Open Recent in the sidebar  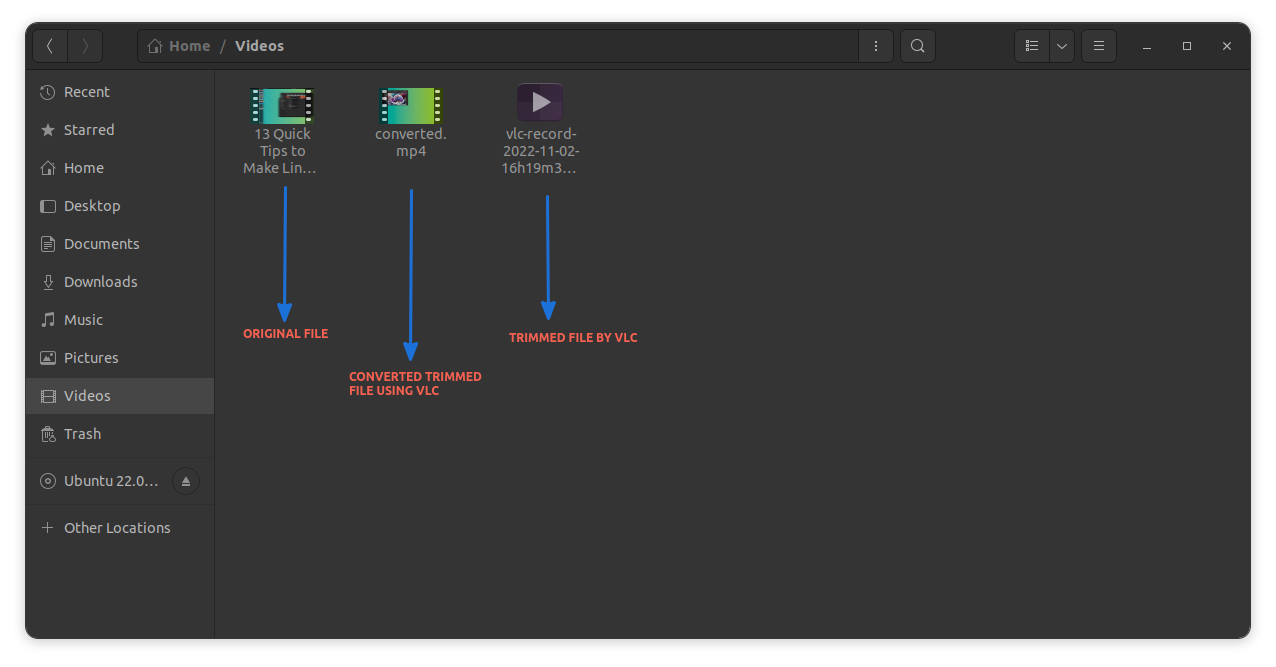pyautogui.click(x=87, y=92)
